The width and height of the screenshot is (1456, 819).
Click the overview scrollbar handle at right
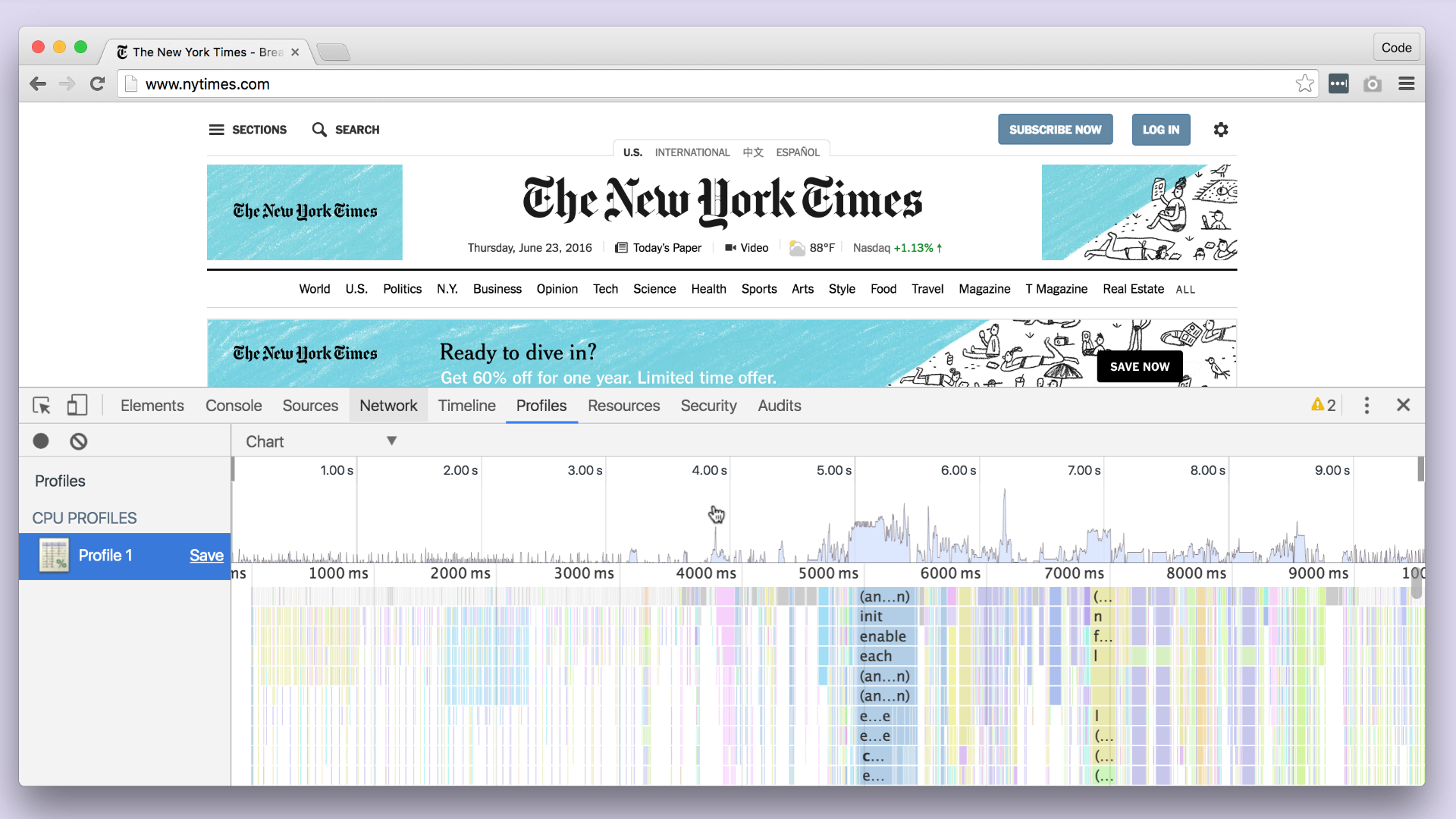[1420, 469]
